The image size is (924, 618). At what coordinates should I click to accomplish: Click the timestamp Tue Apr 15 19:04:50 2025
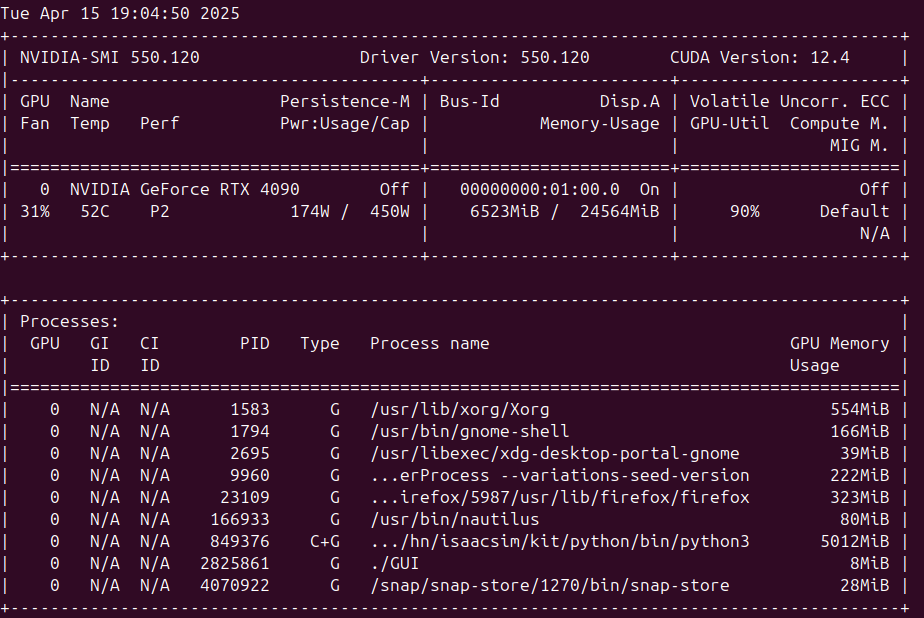(x=120, y=14)
